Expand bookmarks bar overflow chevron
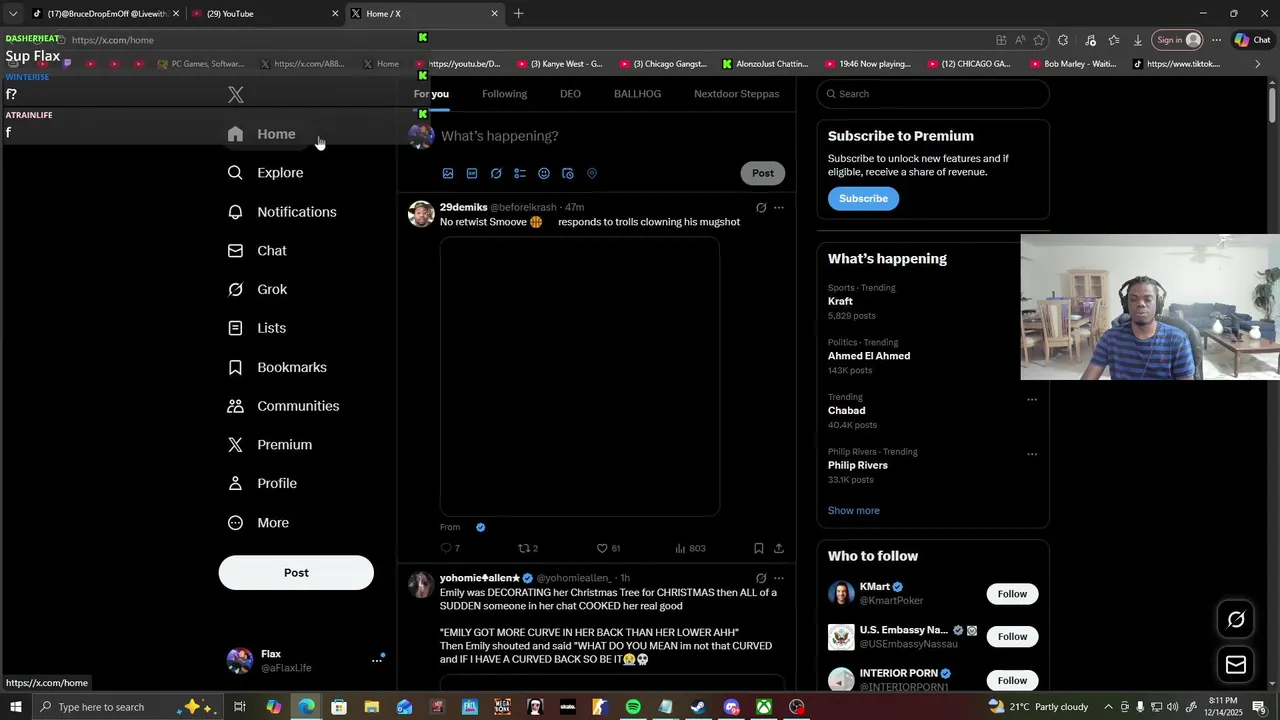This screenshot has height=720, width=1280. coord(1258,64)
